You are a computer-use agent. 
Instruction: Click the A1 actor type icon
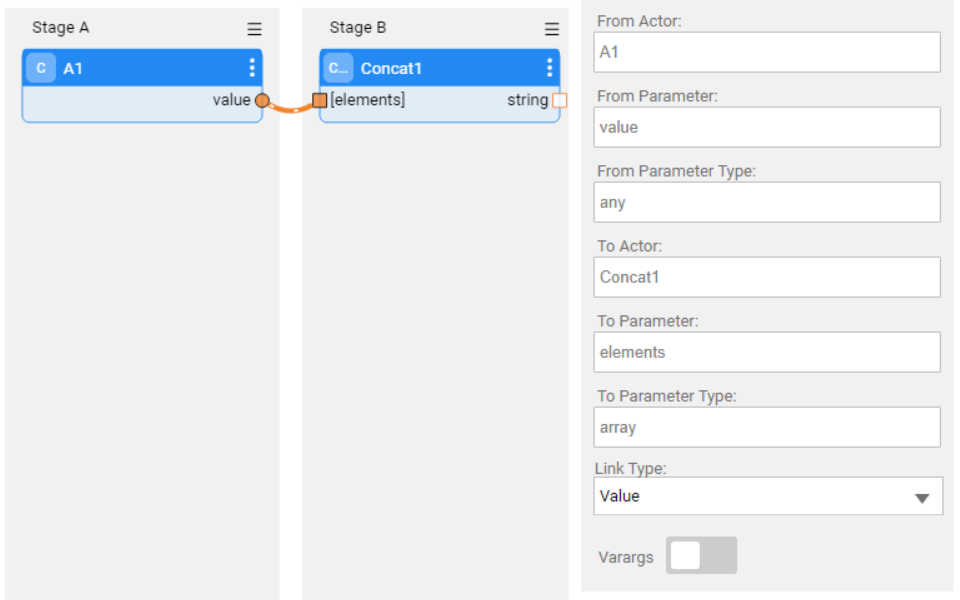tap(41, 68)
